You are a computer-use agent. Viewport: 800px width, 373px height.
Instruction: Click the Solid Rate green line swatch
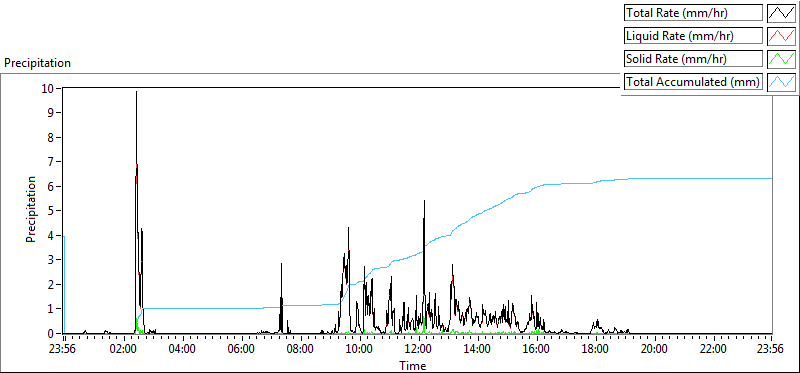[x=781, y=59]
